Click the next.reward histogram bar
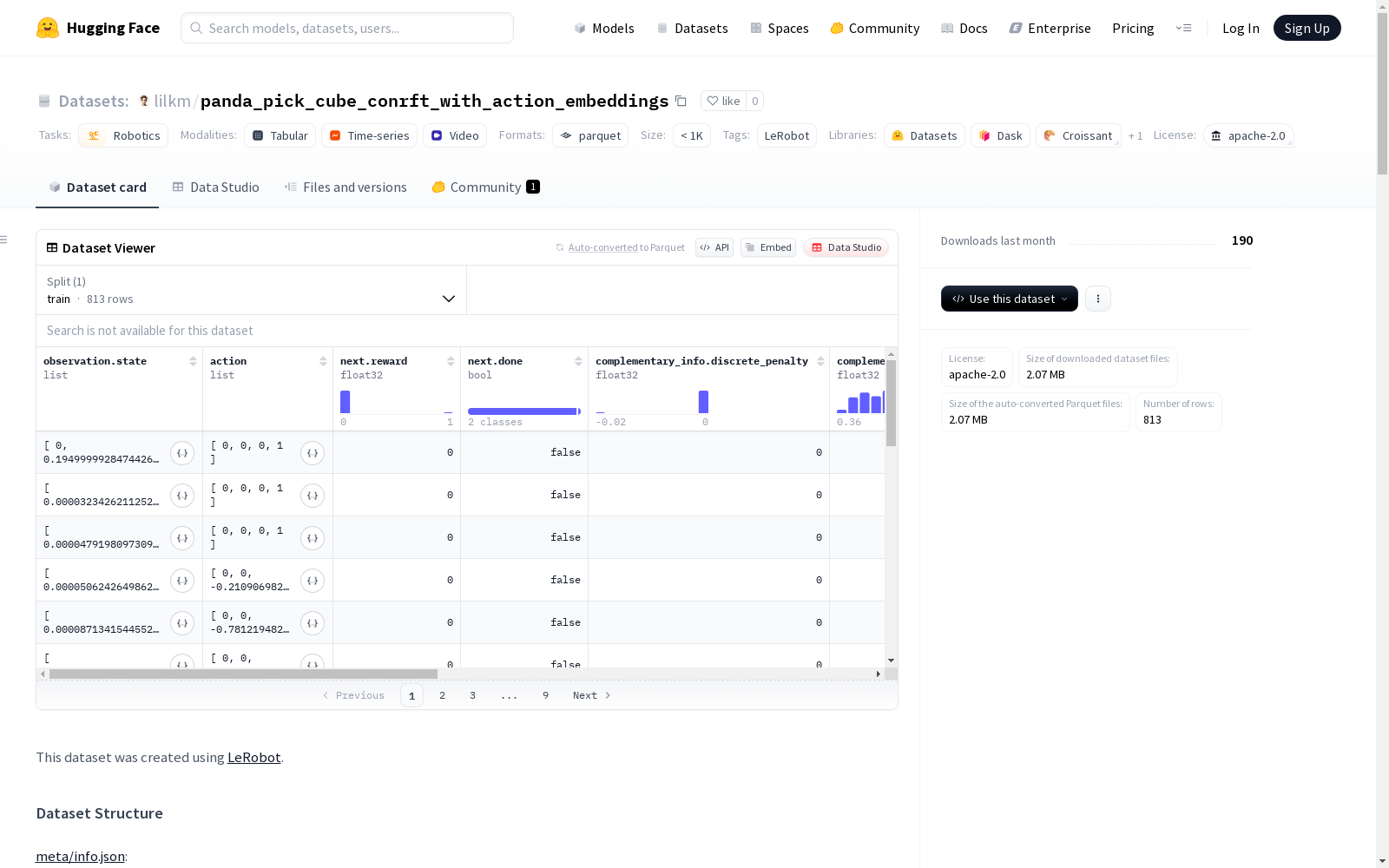Viewport: 1389px width, 868px height. 345,402
